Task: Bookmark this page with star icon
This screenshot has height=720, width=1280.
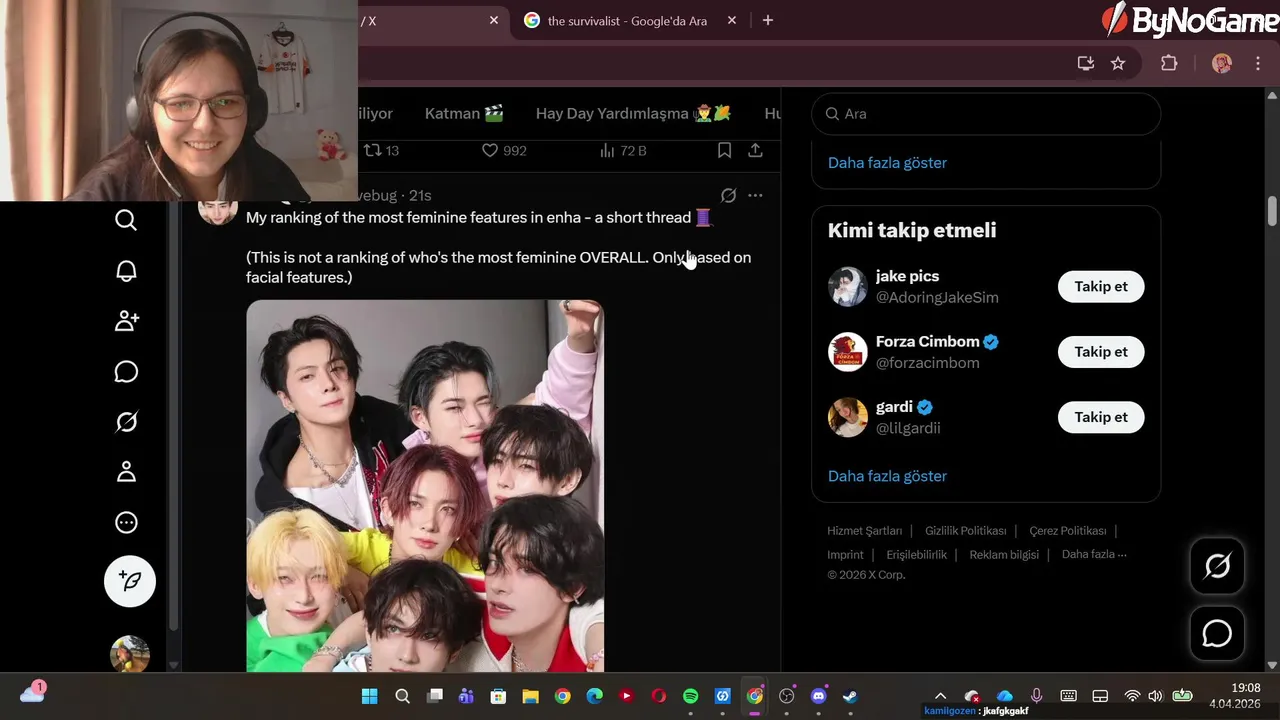Action: (1118, 63)
